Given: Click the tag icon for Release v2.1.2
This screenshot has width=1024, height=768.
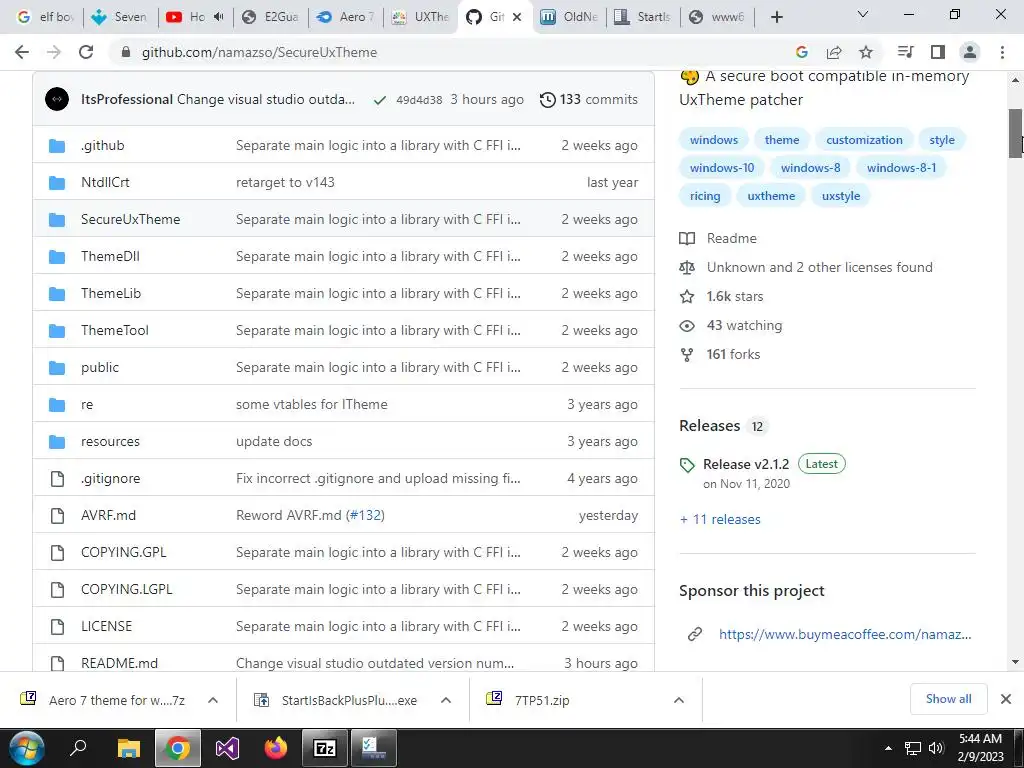Looking at the screenshot, I should [687, 465].
